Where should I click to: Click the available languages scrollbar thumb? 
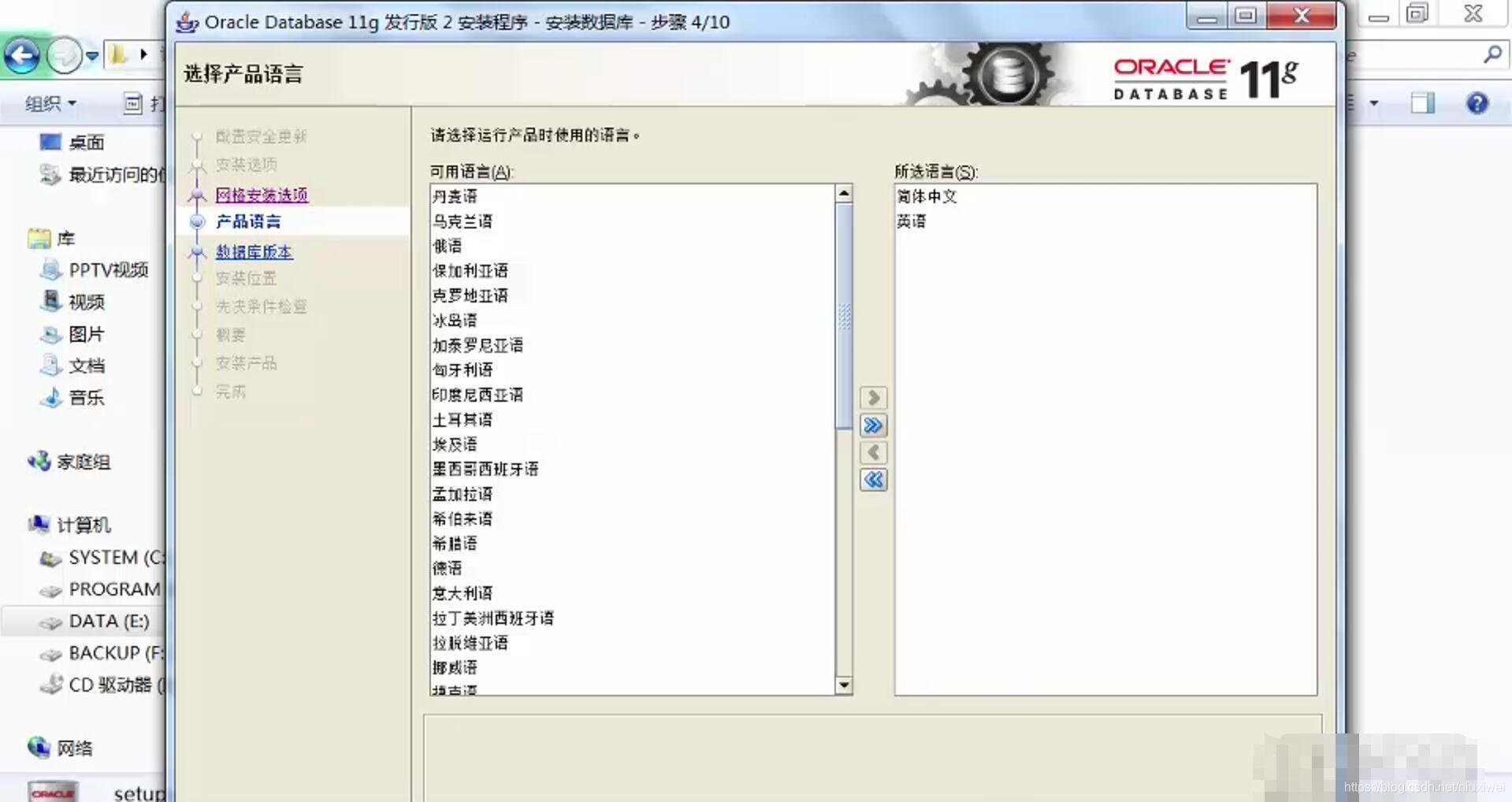click(844, 316)
